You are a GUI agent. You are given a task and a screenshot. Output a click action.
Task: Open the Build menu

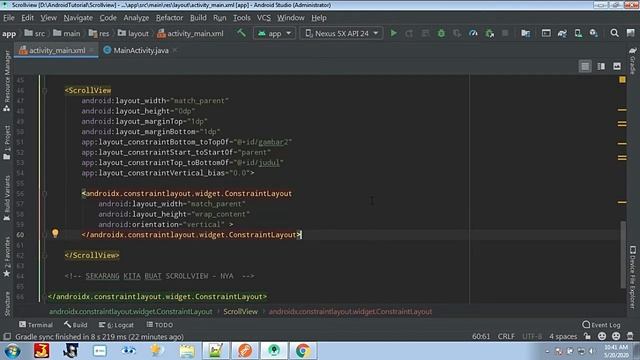tap(198, 18)
